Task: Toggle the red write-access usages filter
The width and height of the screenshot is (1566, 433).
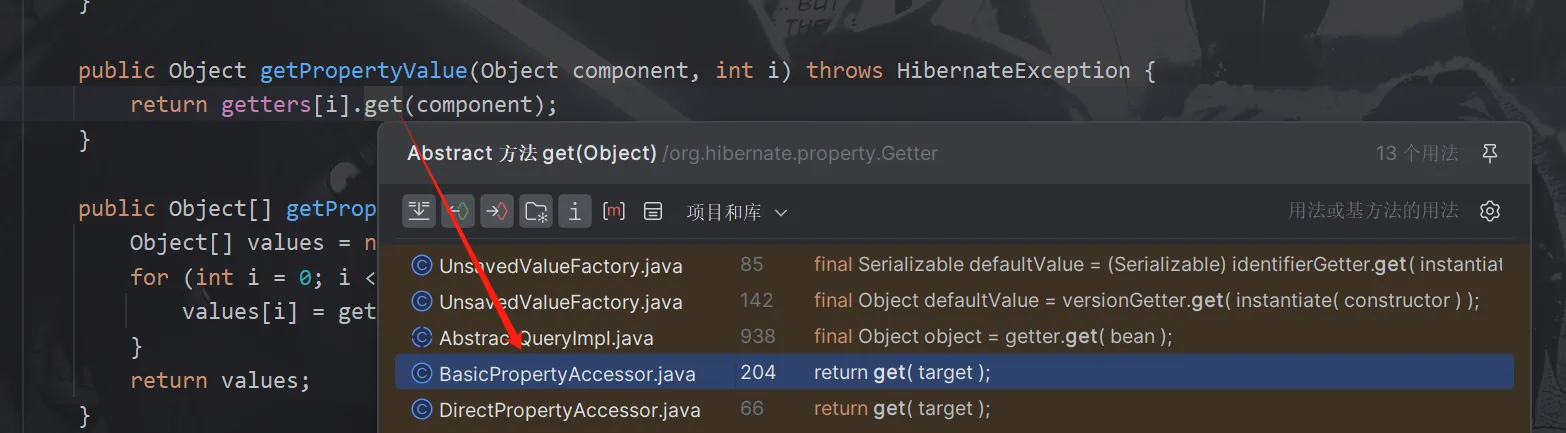Action: [497, 211]
